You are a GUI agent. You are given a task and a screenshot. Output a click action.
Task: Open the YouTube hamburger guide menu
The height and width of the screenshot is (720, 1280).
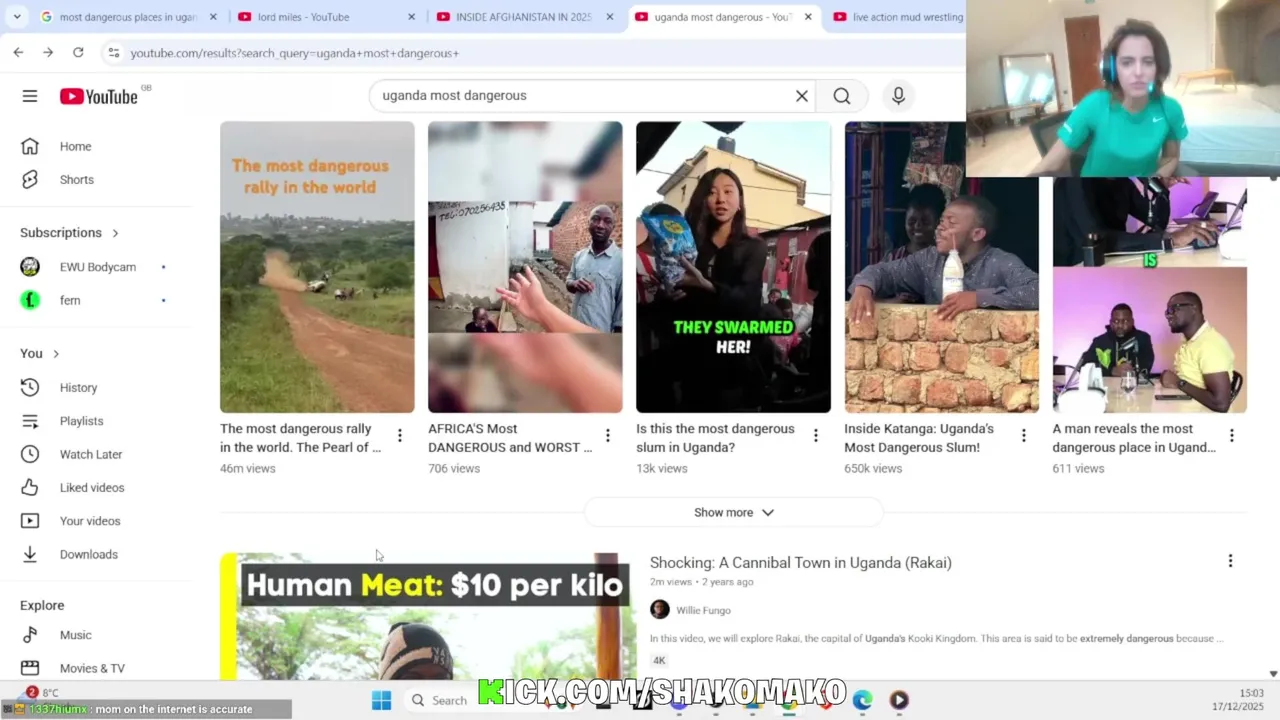click(30, 96)
